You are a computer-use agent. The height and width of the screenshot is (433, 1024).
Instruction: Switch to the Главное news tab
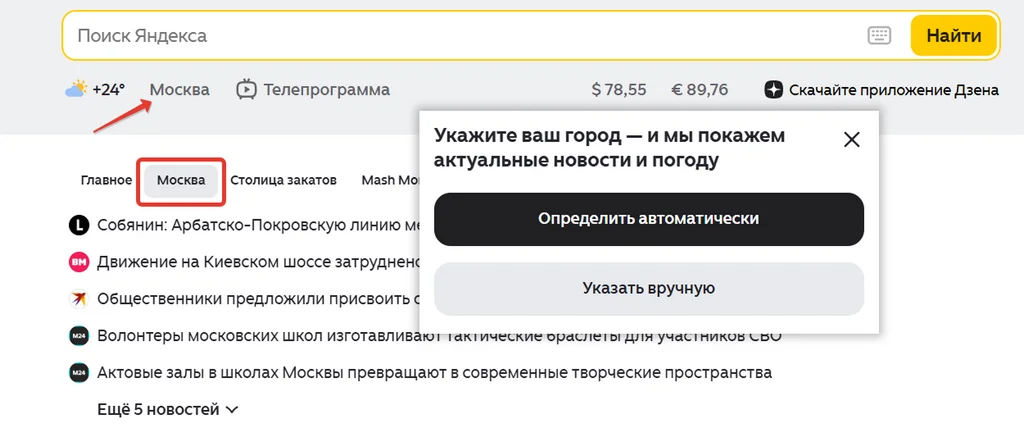[106, 180]
